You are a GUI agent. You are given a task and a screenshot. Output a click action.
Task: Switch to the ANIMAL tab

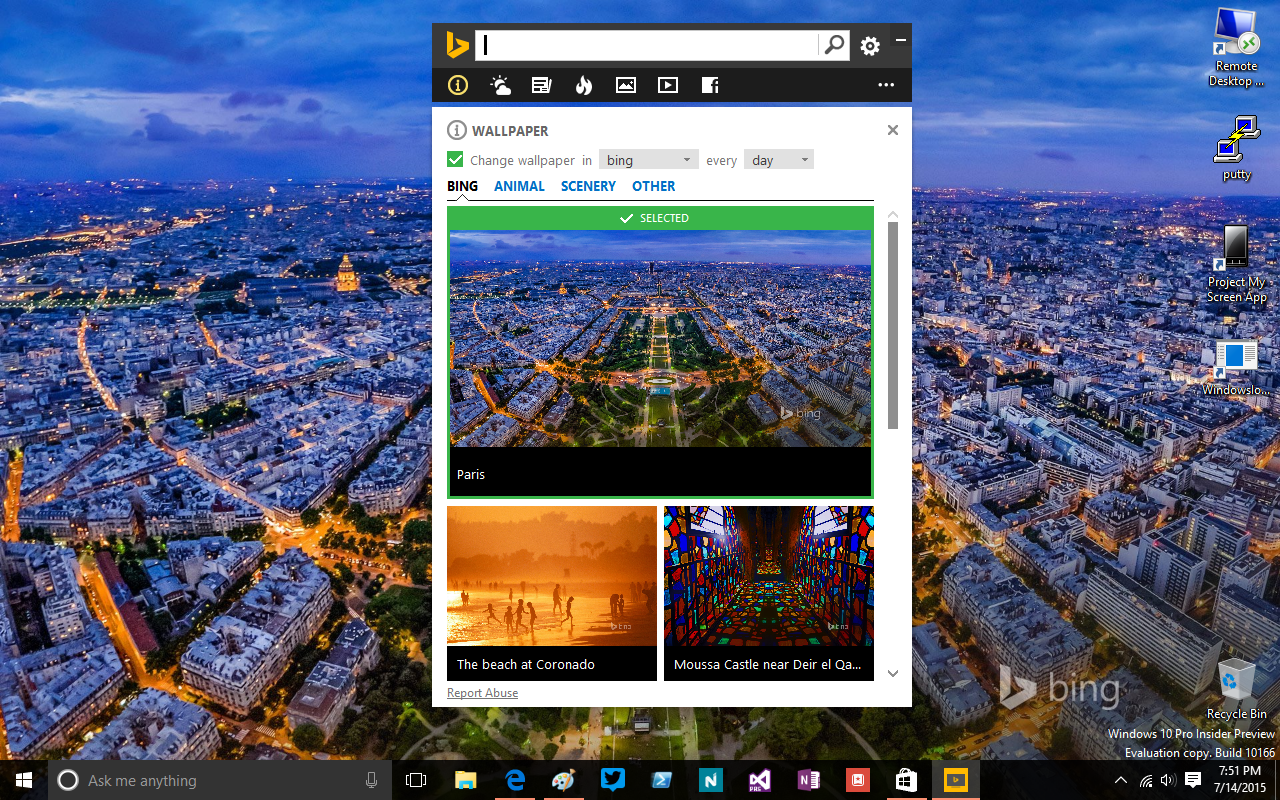click(519, 186)
